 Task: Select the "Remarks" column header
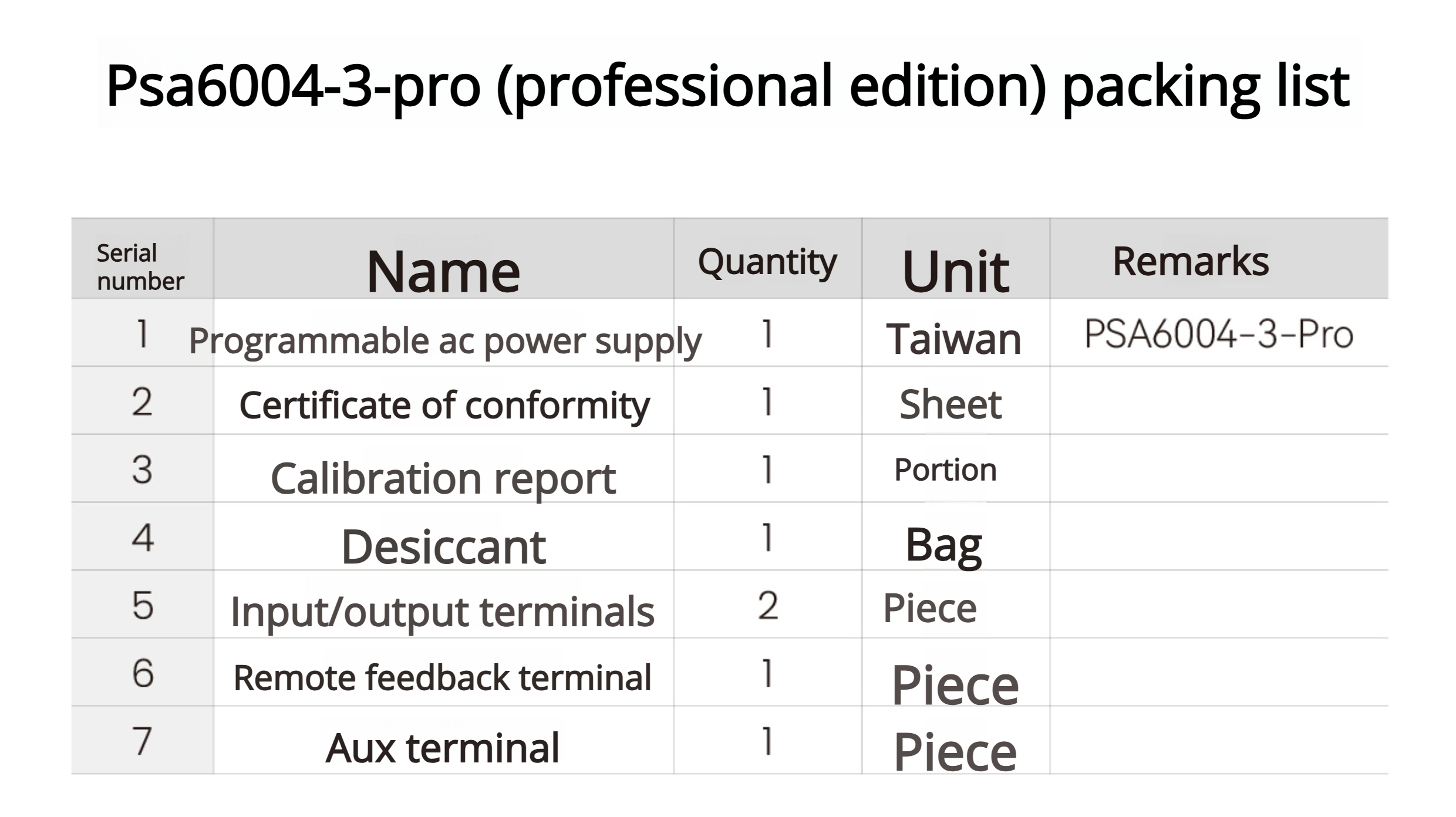[1191, 261]
